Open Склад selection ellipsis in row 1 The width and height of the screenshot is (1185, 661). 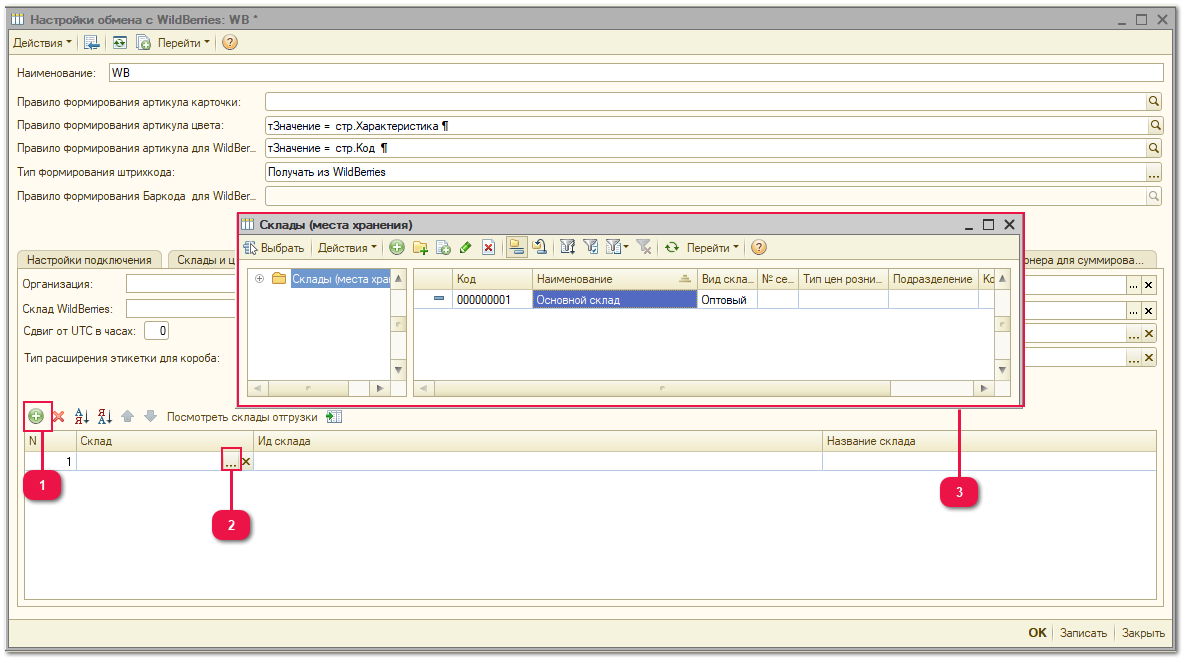point(231,462)
